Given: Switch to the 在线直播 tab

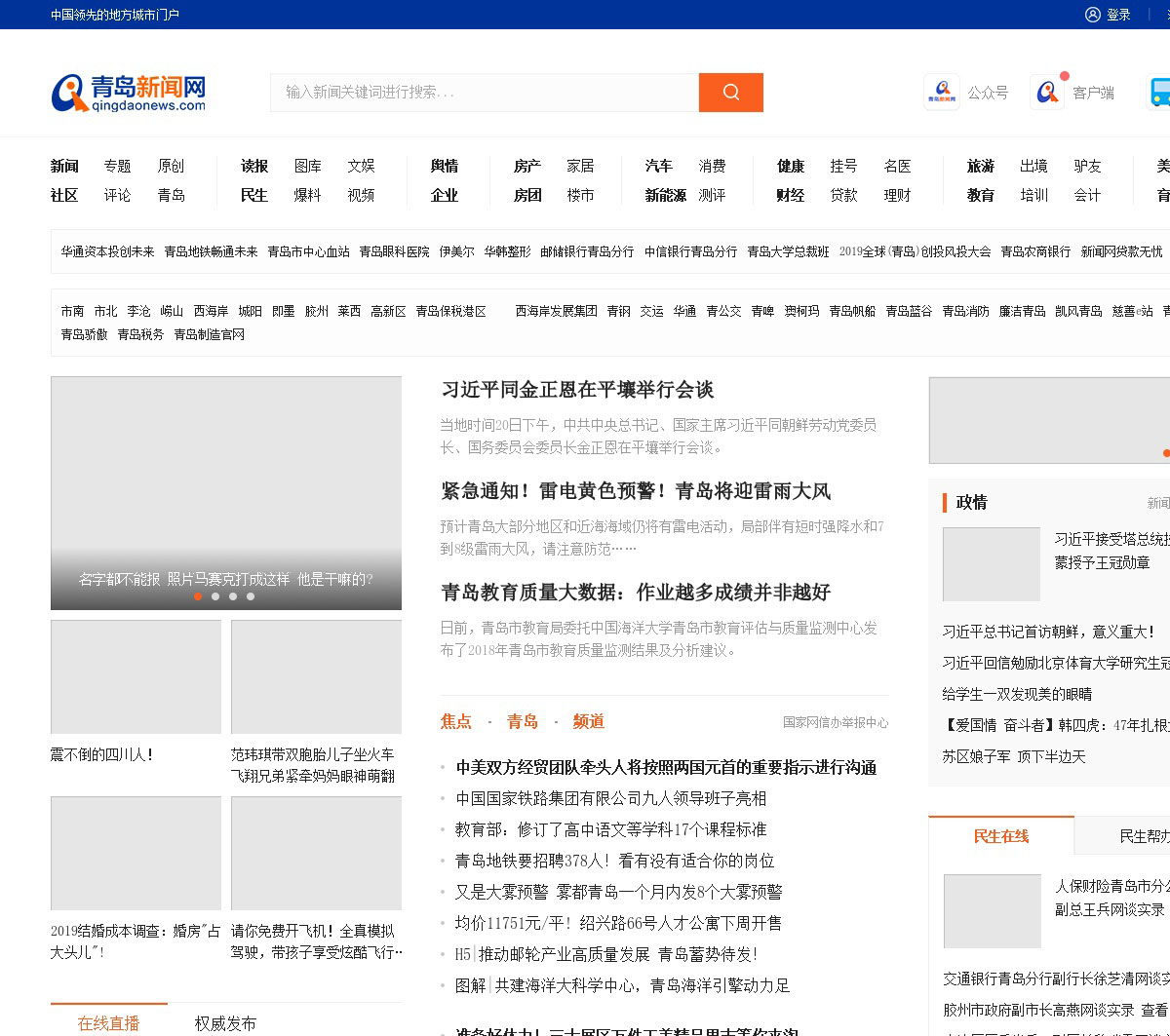Looking at the screenshot, I should click(x=109, y=1022).
